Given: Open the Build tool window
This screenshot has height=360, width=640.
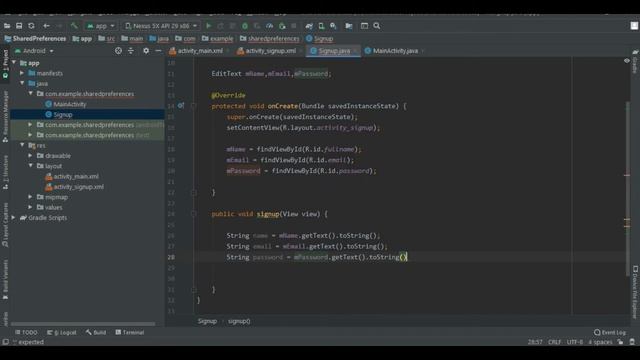Looking at the screenshot, I should tap(96, 332).
